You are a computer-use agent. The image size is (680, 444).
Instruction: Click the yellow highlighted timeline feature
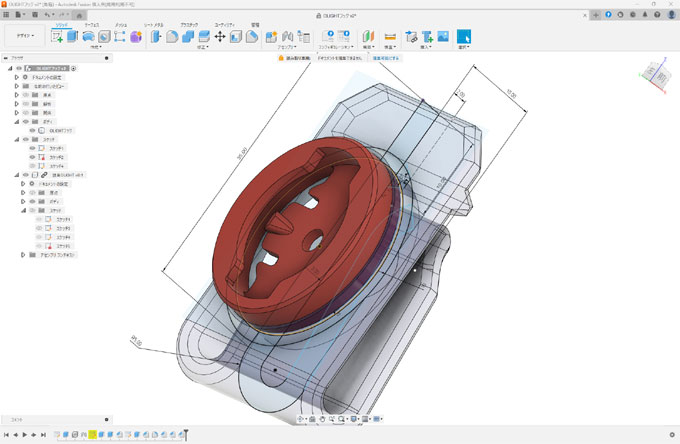click(92, 435)
